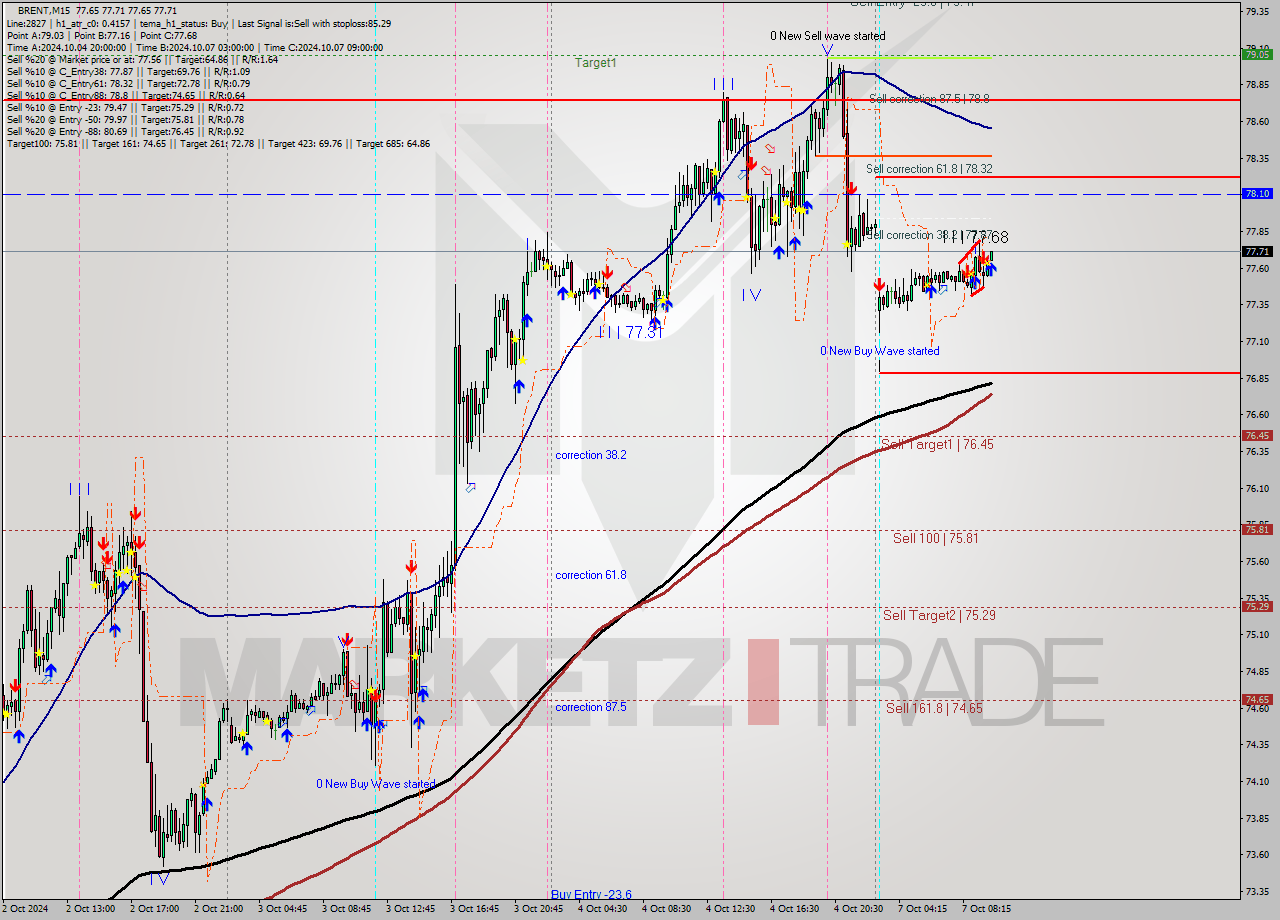1280x920 pixels.
Task: Click '2 Oct 2024' on the time axis
Action: [26, 909]
